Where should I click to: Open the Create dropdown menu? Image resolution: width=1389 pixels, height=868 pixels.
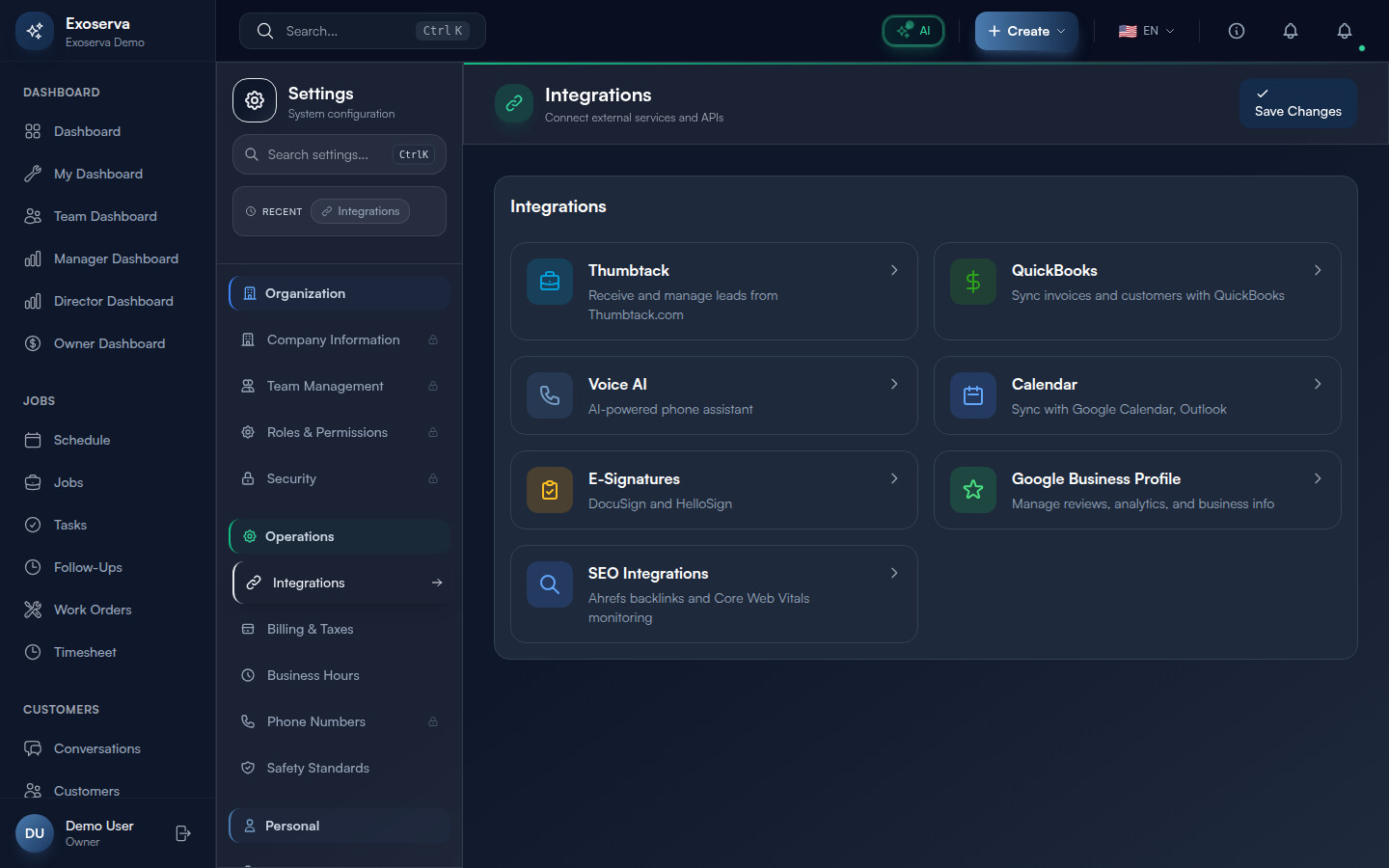[x=1026, y=31]
